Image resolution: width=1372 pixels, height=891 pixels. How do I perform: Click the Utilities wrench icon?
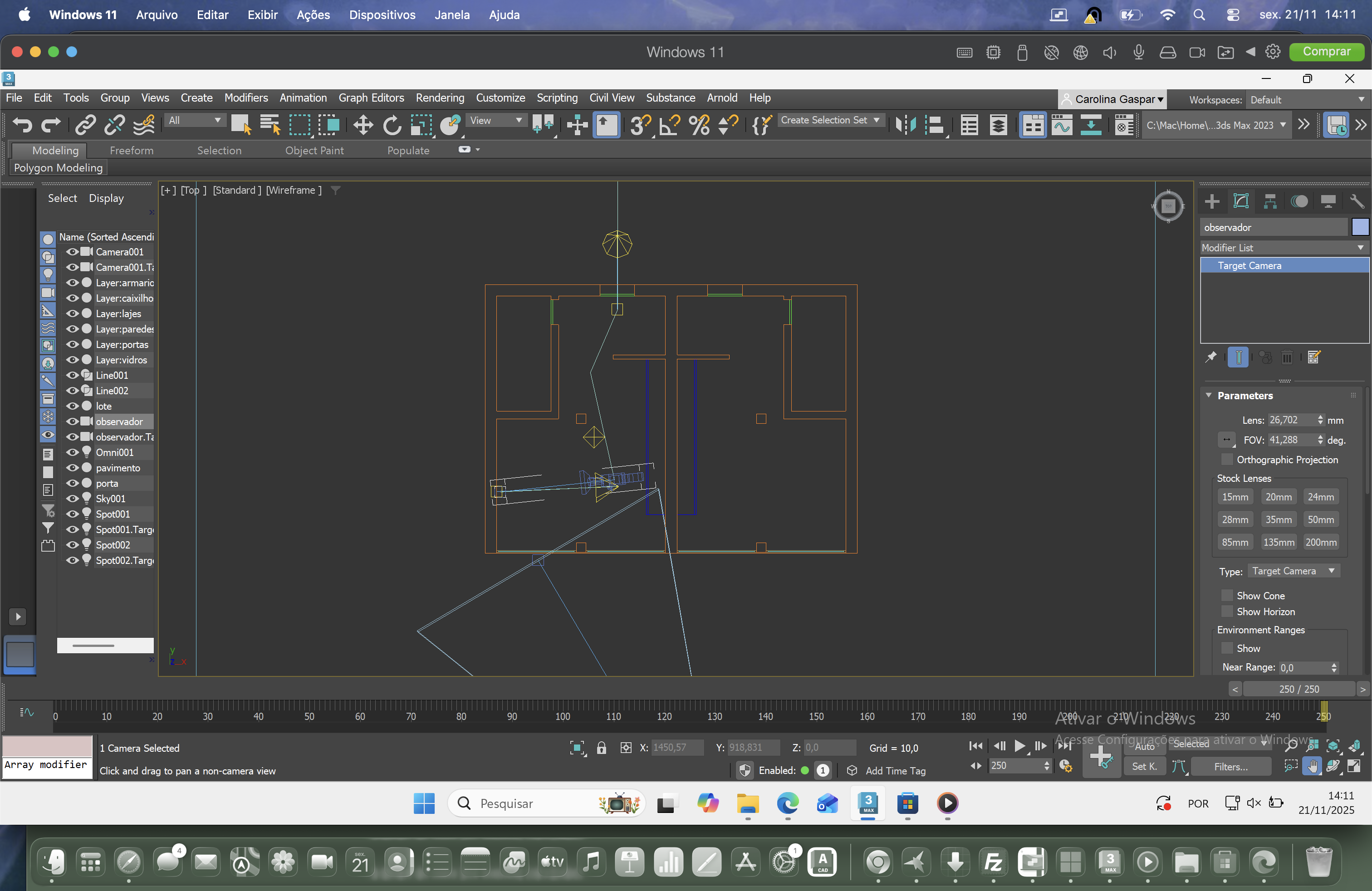1357,201
